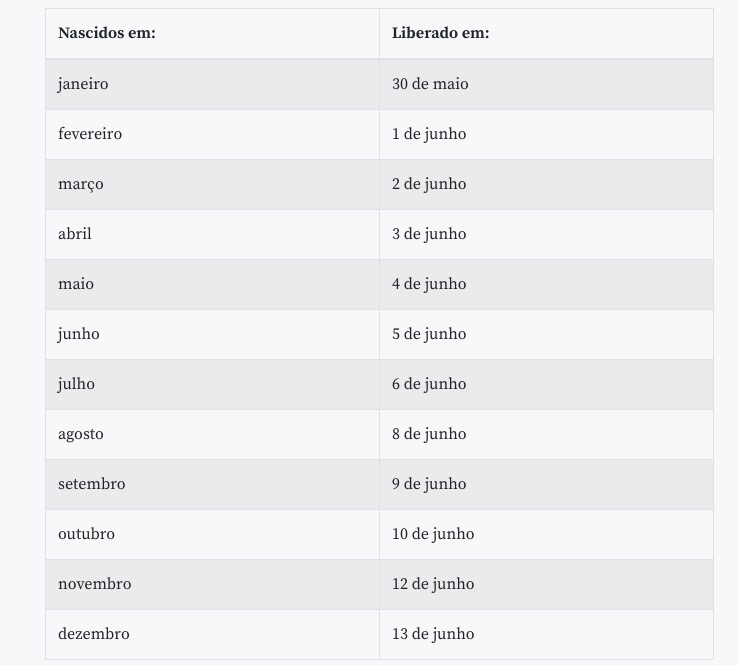This screenshot has height=665, width=739.
Task: Click the "1 de junho" date cell
Action: 429,134
